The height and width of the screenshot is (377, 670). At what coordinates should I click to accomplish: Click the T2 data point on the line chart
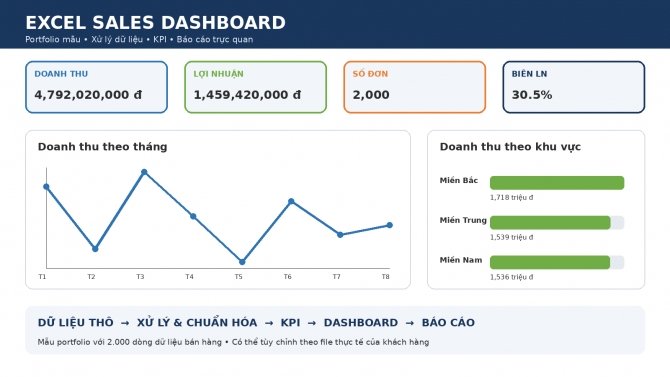[x=95, y=249]
